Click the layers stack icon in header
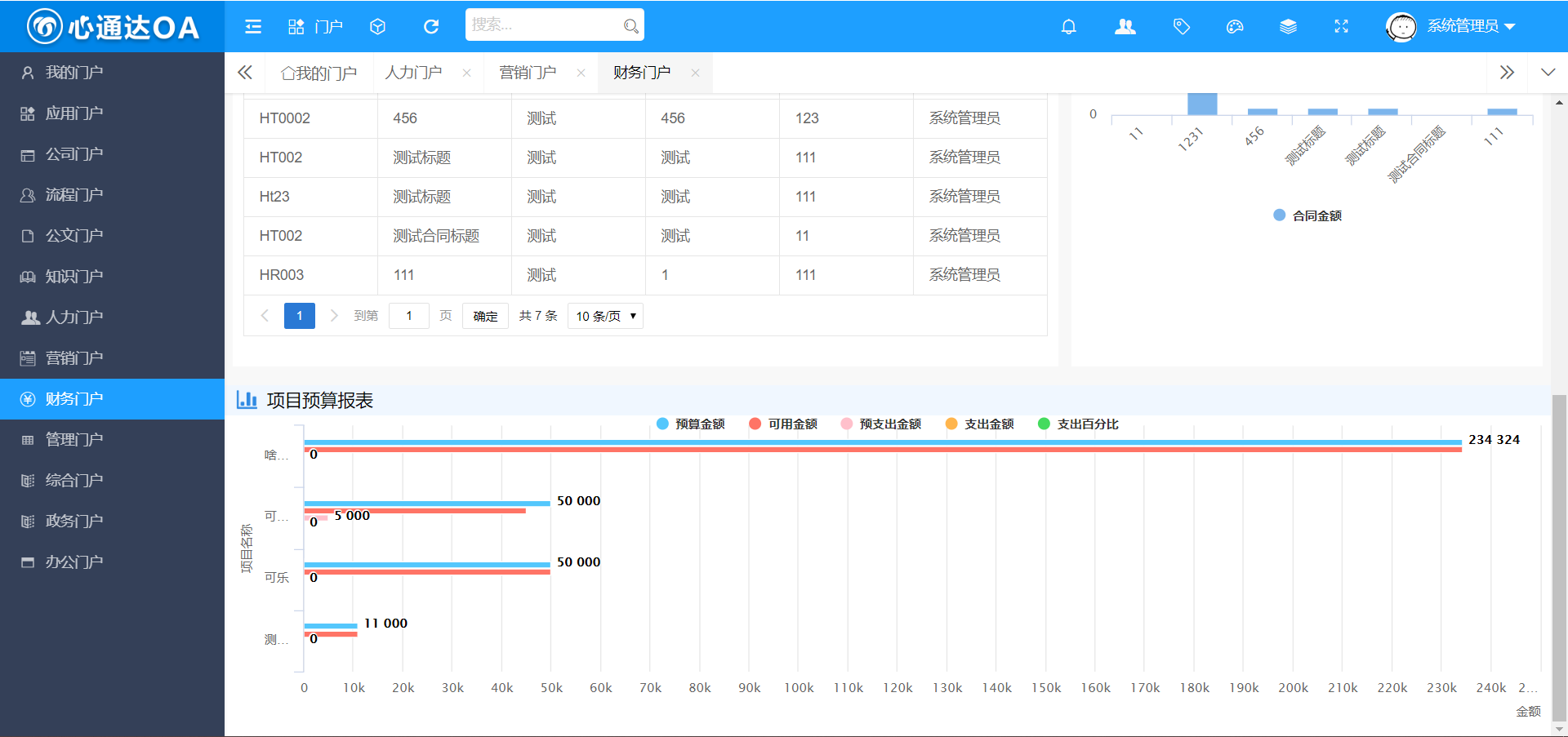Viewport: 1568px width, 737px height. coord(1288,27)
